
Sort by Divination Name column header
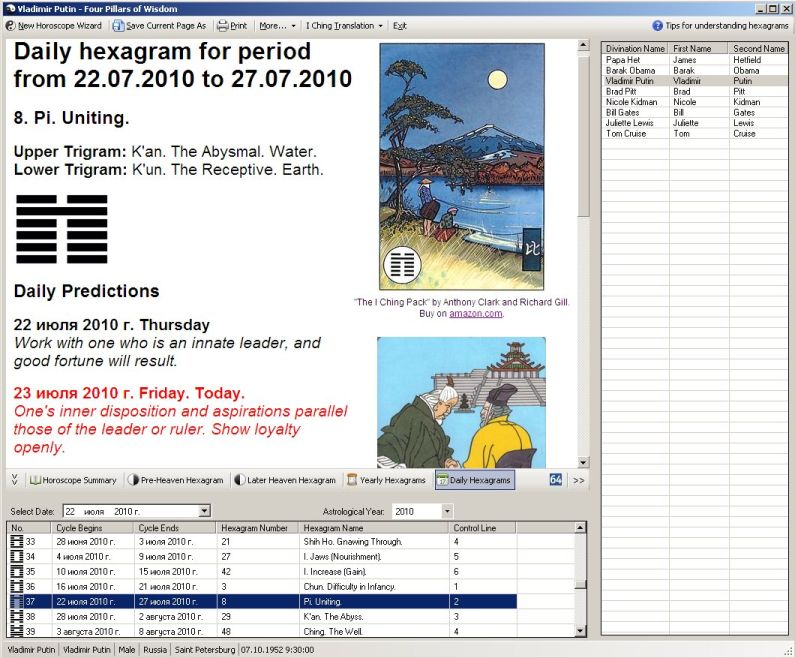pyautogui.click(x=635, y=48)
